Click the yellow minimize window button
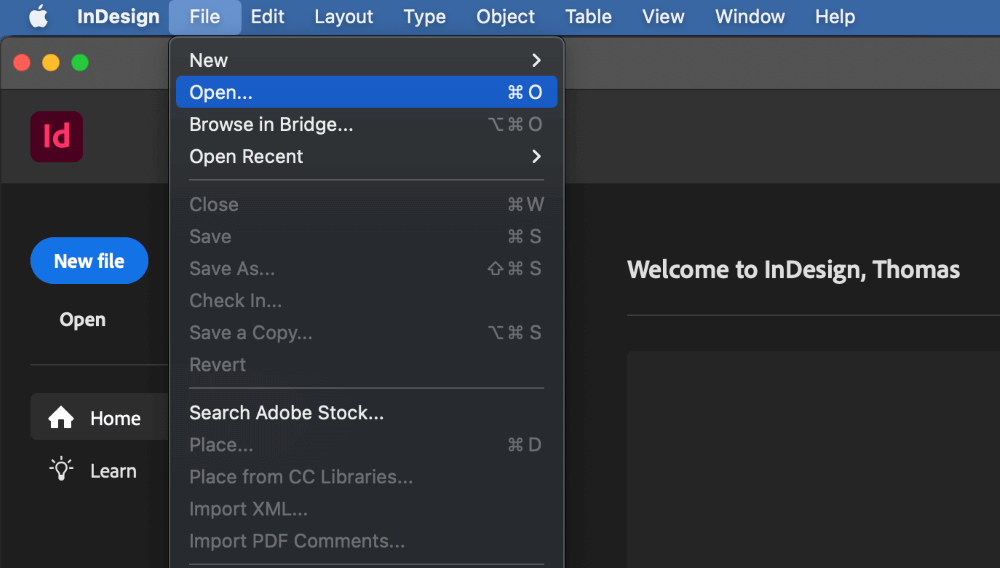 pyautogui.click(x=51, y=62)
